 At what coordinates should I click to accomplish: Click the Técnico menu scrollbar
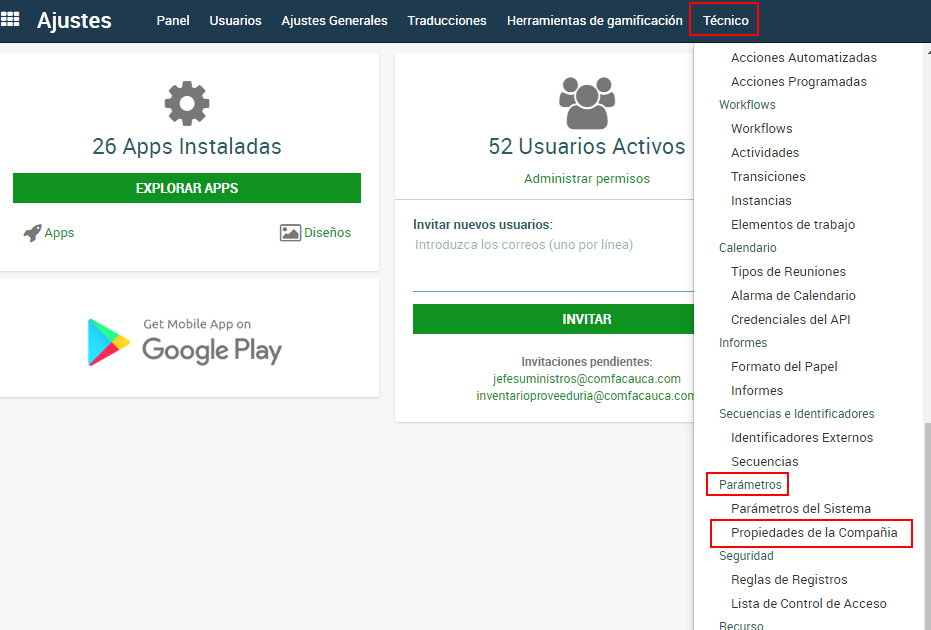[x=926, y=520]
